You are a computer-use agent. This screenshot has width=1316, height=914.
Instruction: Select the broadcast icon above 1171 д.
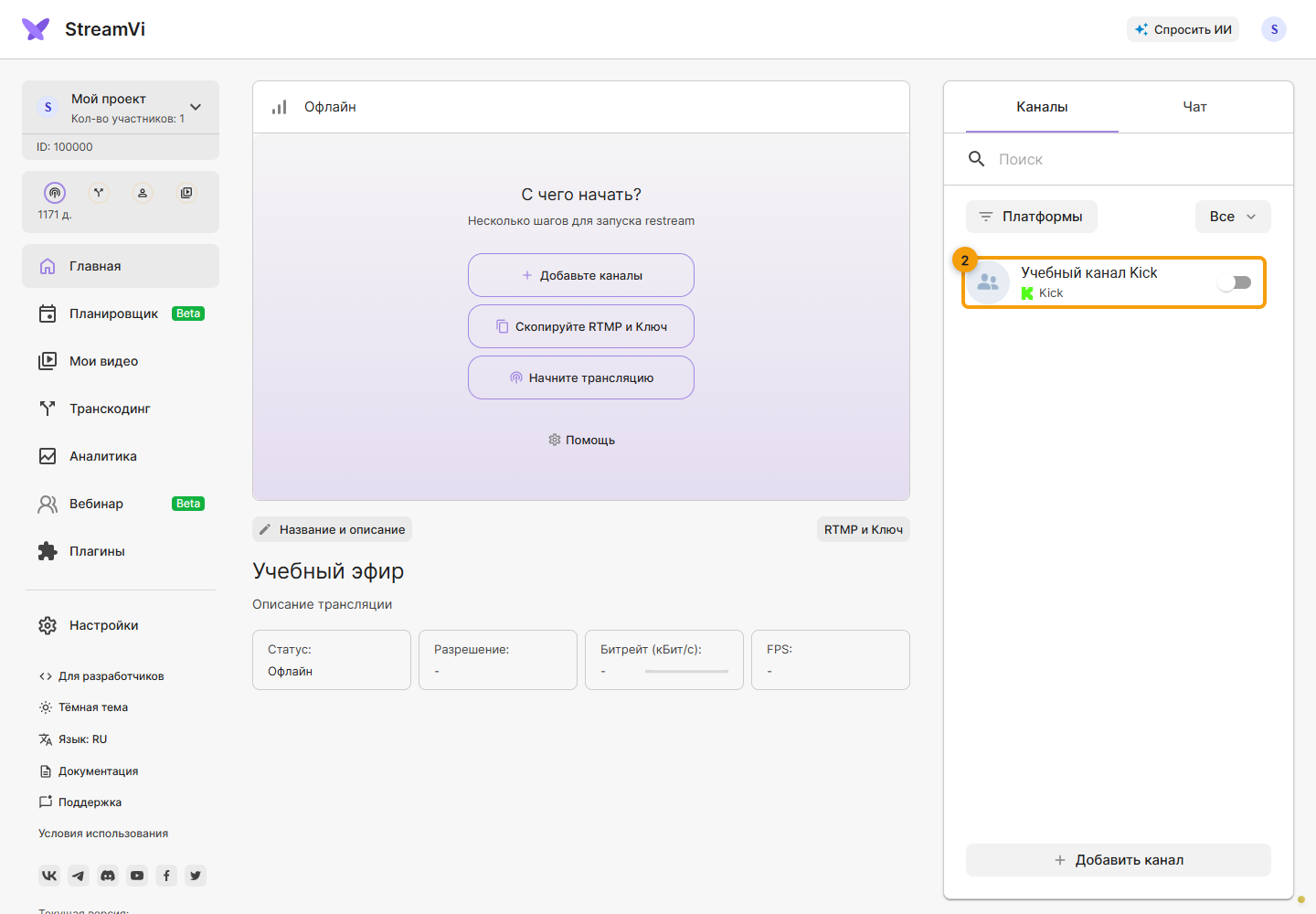pos(55,193)
